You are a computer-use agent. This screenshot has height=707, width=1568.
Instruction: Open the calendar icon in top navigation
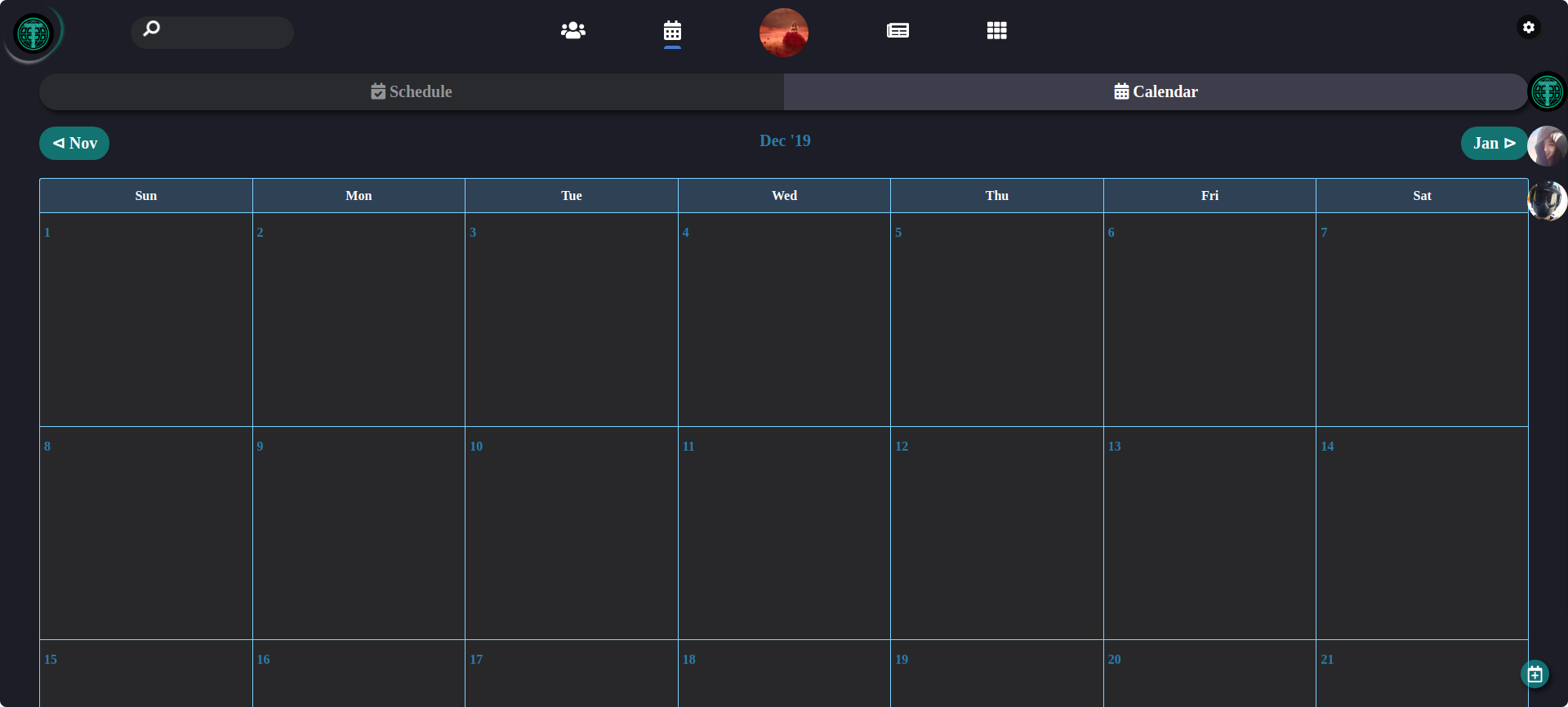click(x=672, y=31)
